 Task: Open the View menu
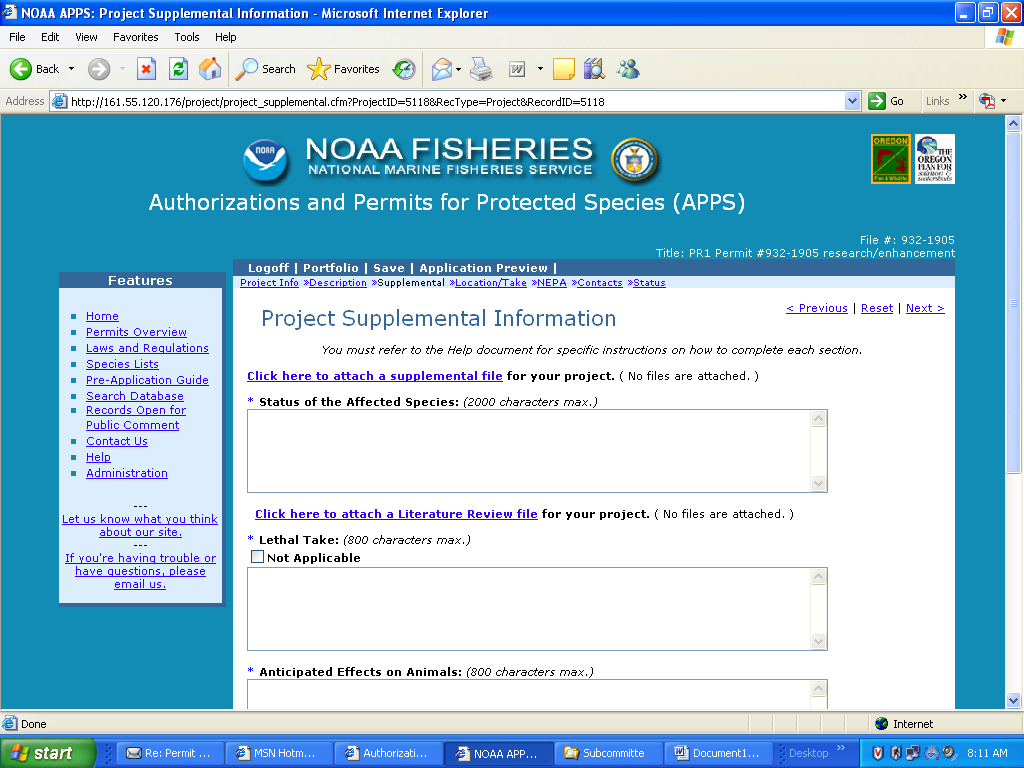pyautogui.click(x=86, y=37)
